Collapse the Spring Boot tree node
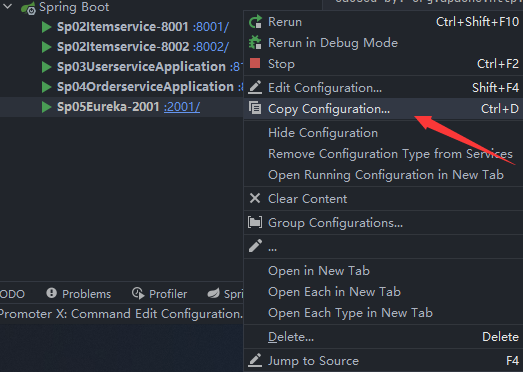The image size is (523, 372). coord(7,6)
